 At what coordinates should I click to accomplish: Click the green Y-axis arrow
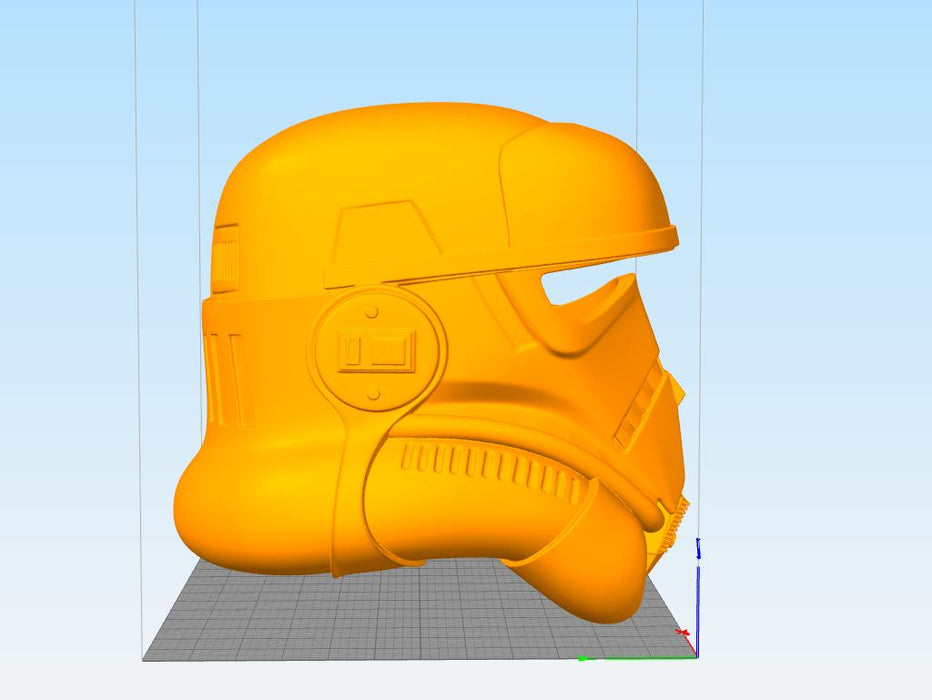tap(586, 658)
